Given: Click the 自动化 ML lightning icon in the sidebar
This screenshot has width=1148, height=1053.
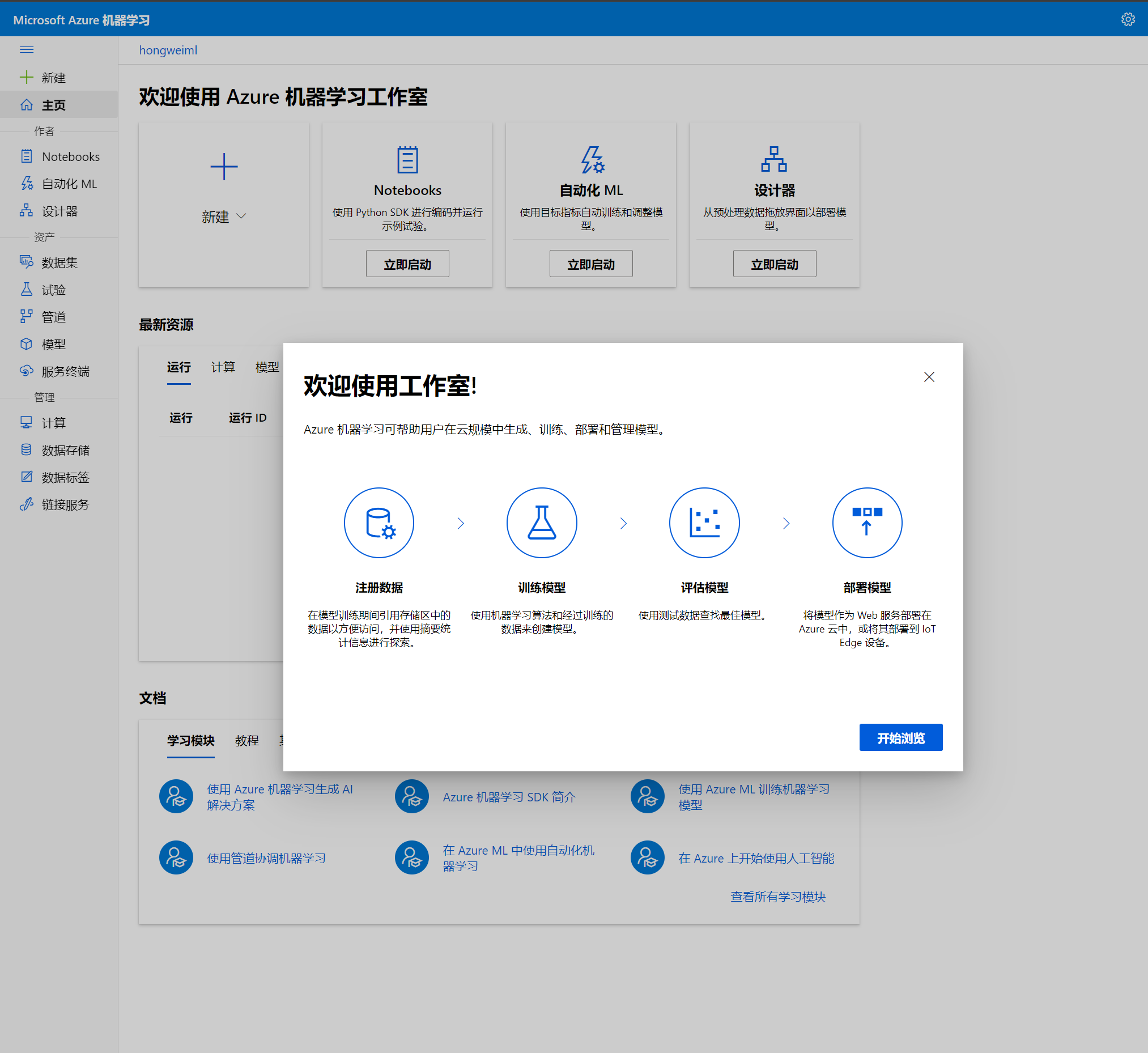Looking at the screenshot, I should pyautogui.click(x=27, y=184).
